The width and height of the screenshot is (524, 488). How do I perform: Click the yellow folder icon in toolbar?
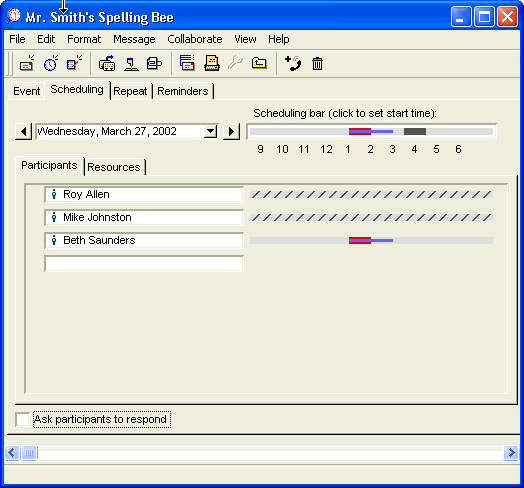[259, 63]
